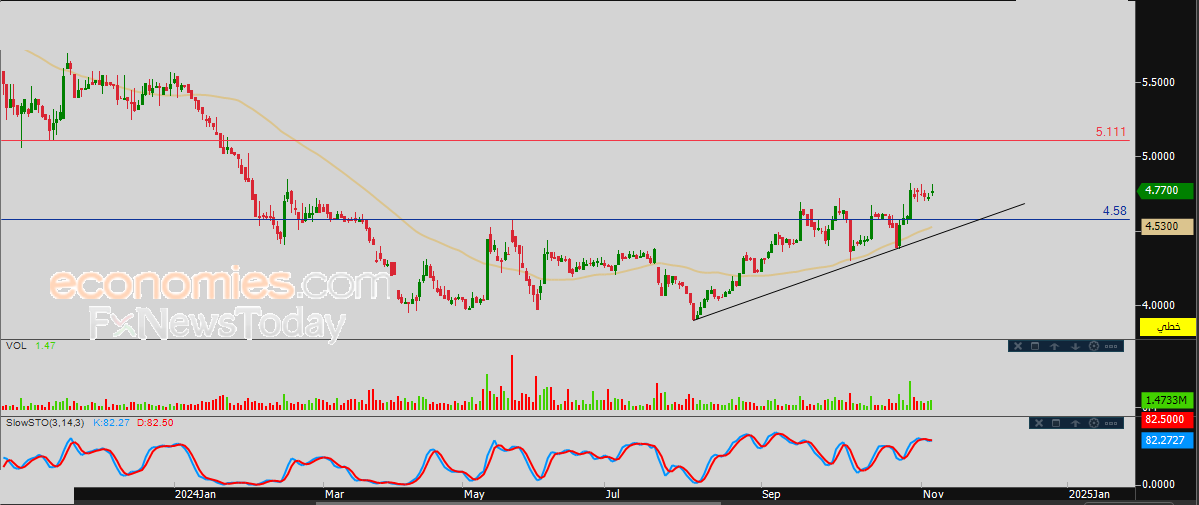1199x505 pixels.
Task: Open SlowSTO indicator settings gear
Action: pos(1093,423)
